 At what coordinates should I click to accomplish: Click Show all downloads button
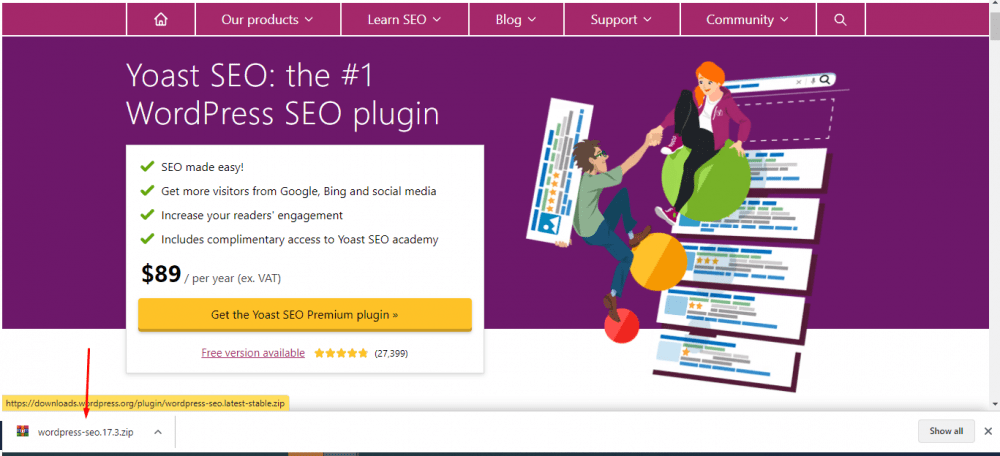pyautogui.click(x=946, y=431)
